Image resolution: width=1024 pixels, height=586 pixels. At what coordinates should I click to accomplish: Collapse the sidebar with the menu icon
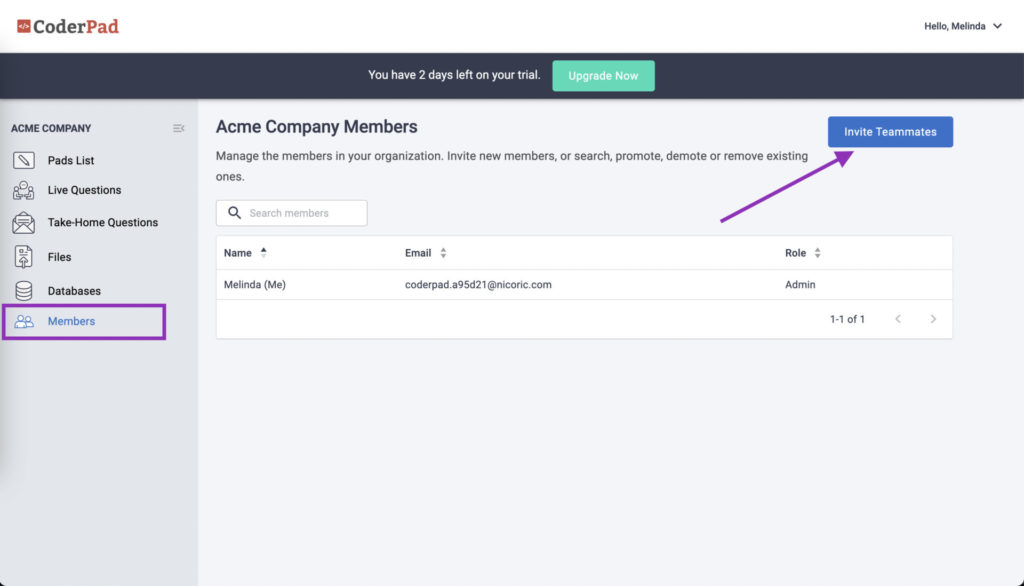pyautogui.click(x=178, y=128)
